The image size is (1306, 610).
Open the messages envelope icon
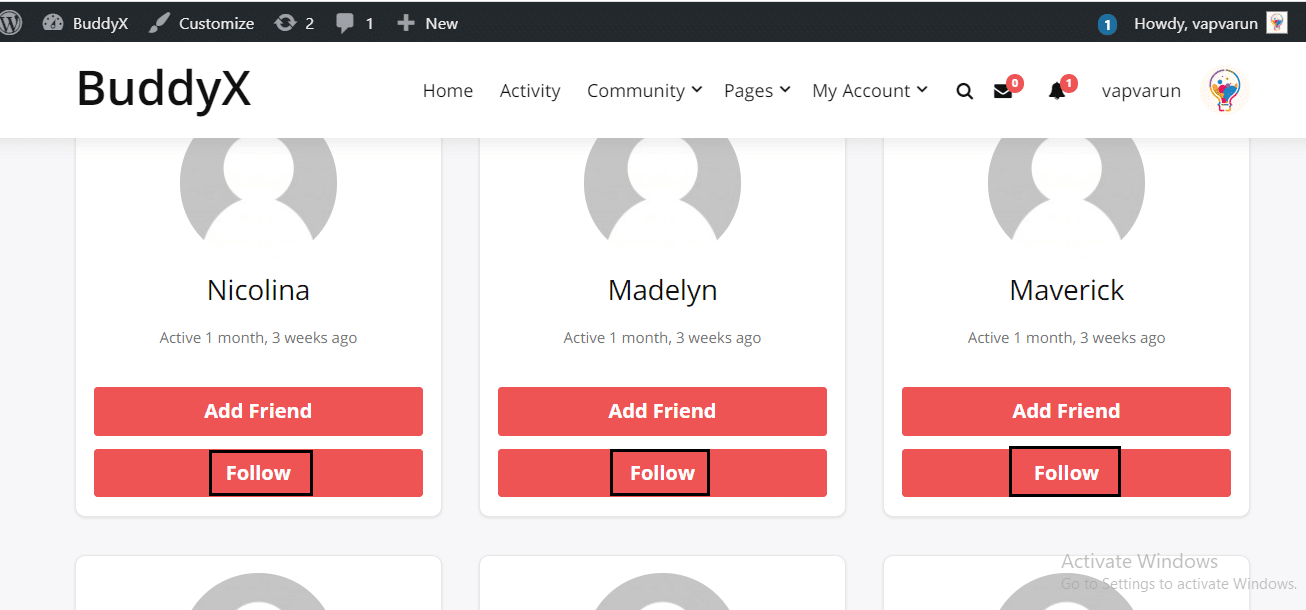1002,91
